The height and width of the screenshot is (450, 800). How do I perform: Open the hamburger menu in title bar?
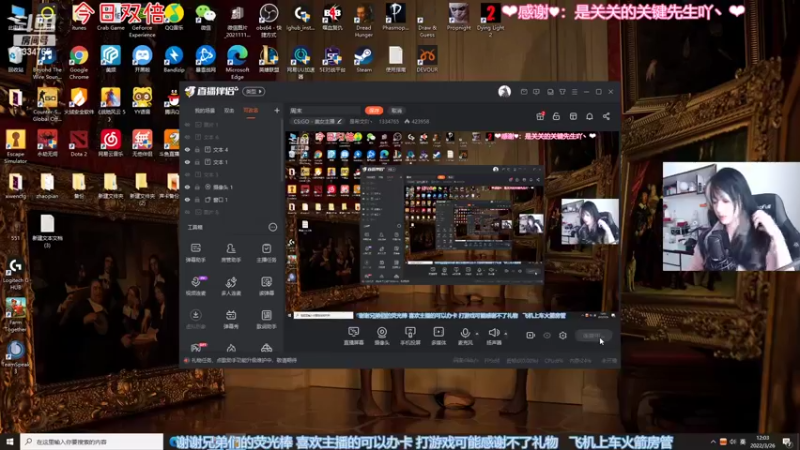[x=574, y=92]
